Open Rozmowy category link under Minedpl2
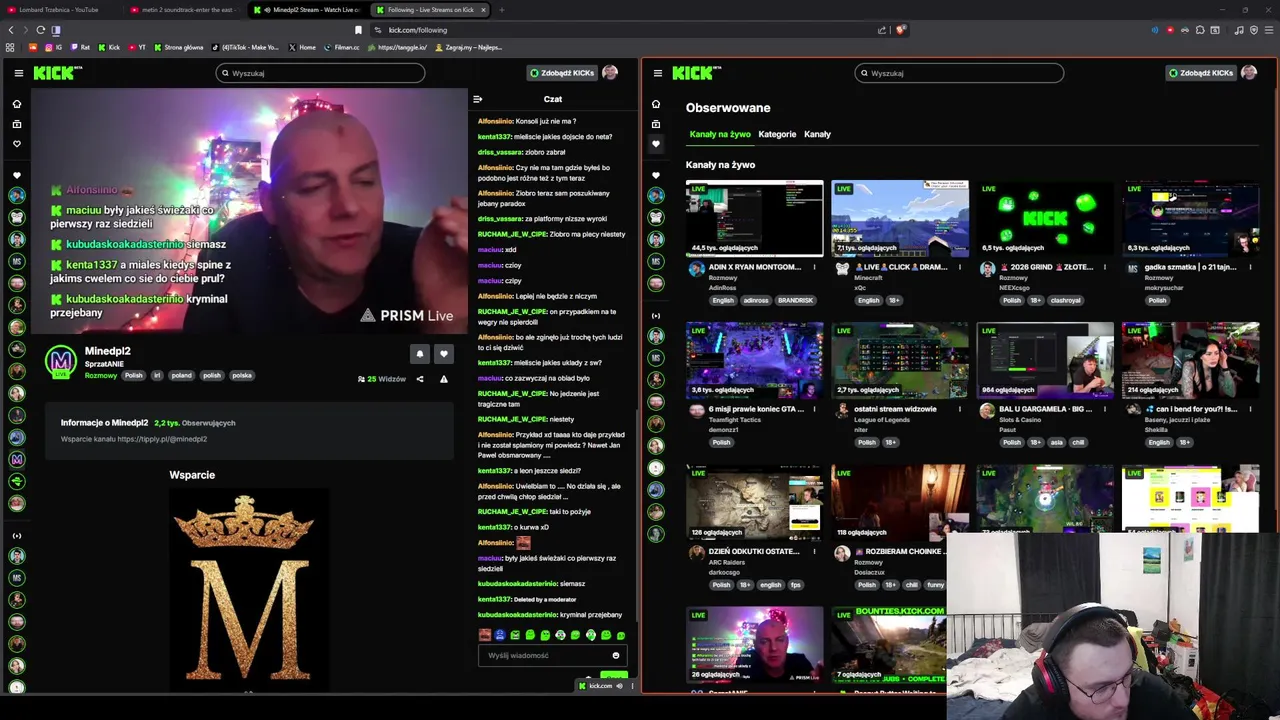The width and height of the screenshot is (1280, 720). pos(100,375)
